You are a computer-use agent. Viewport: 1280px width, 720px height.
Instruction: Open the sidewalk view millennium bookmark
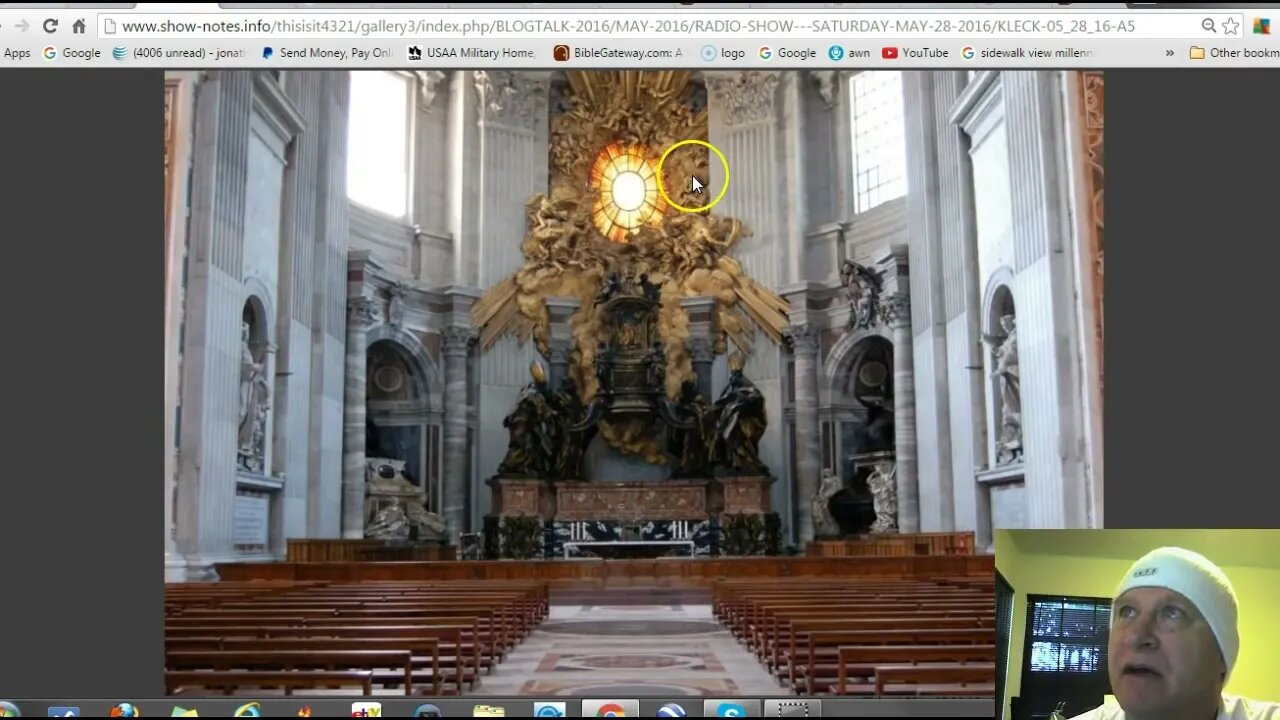(x=1027, y=53)
